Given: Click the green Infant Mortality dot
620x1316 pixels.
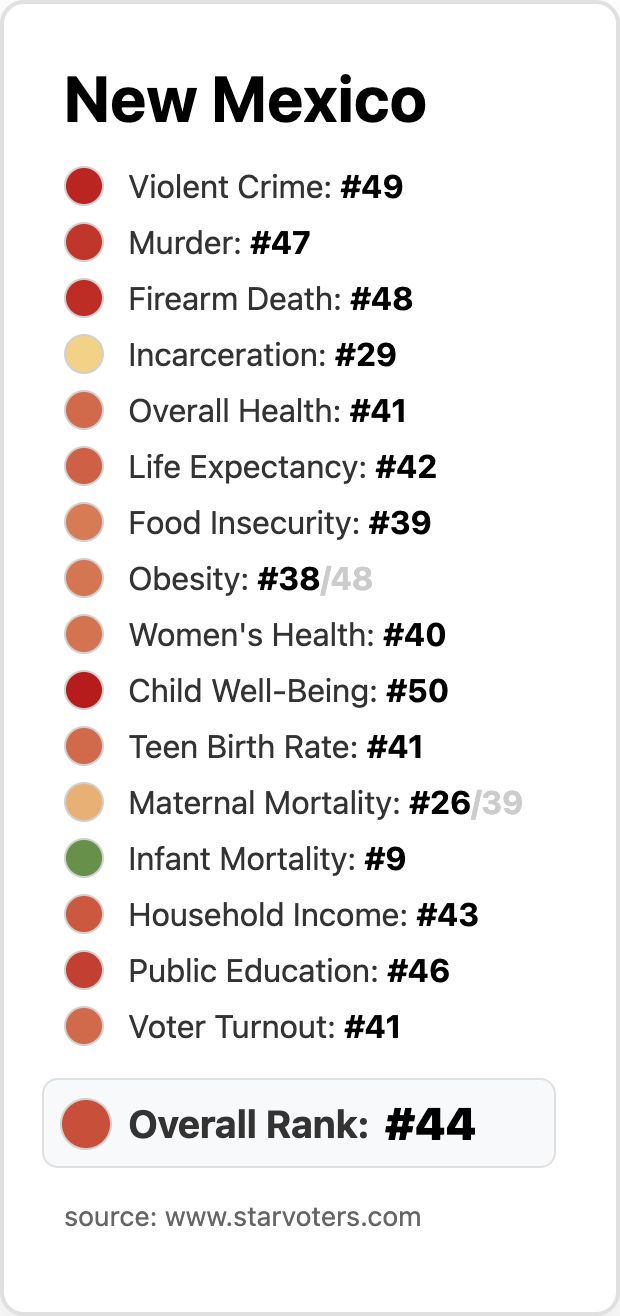Looking at the screenshot, I should click(x=84, y=859).
